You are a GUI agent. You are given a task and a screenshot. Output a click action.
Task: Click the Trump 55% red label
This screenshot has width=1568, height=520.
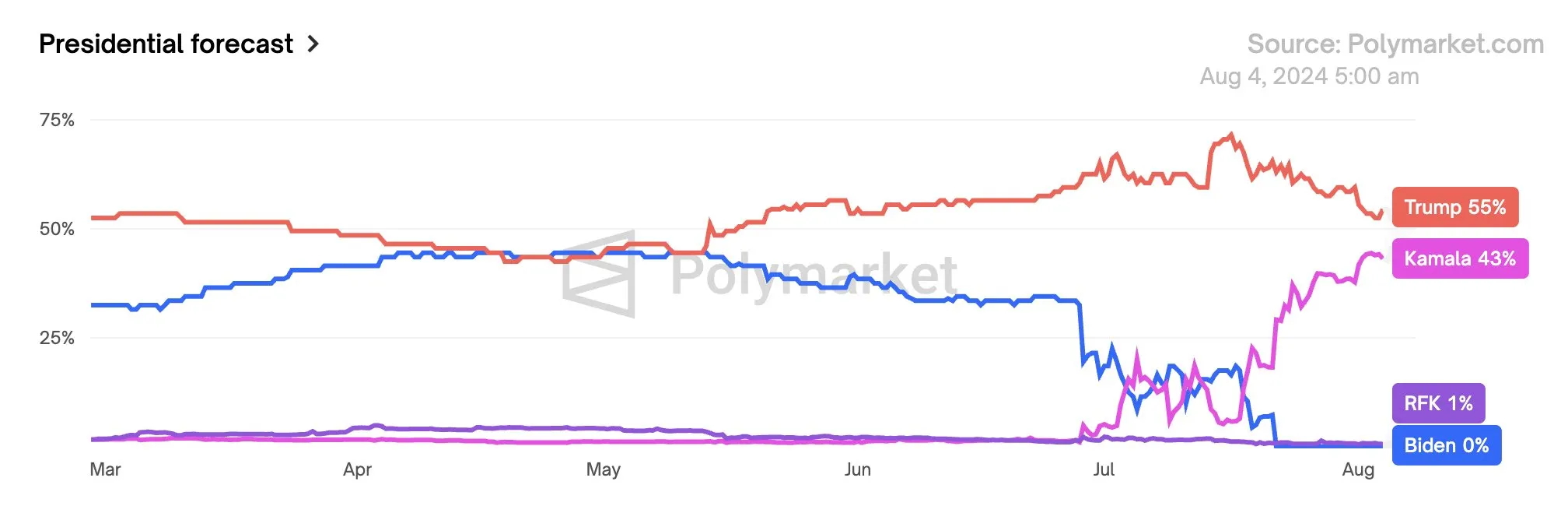coord(1454,207)
